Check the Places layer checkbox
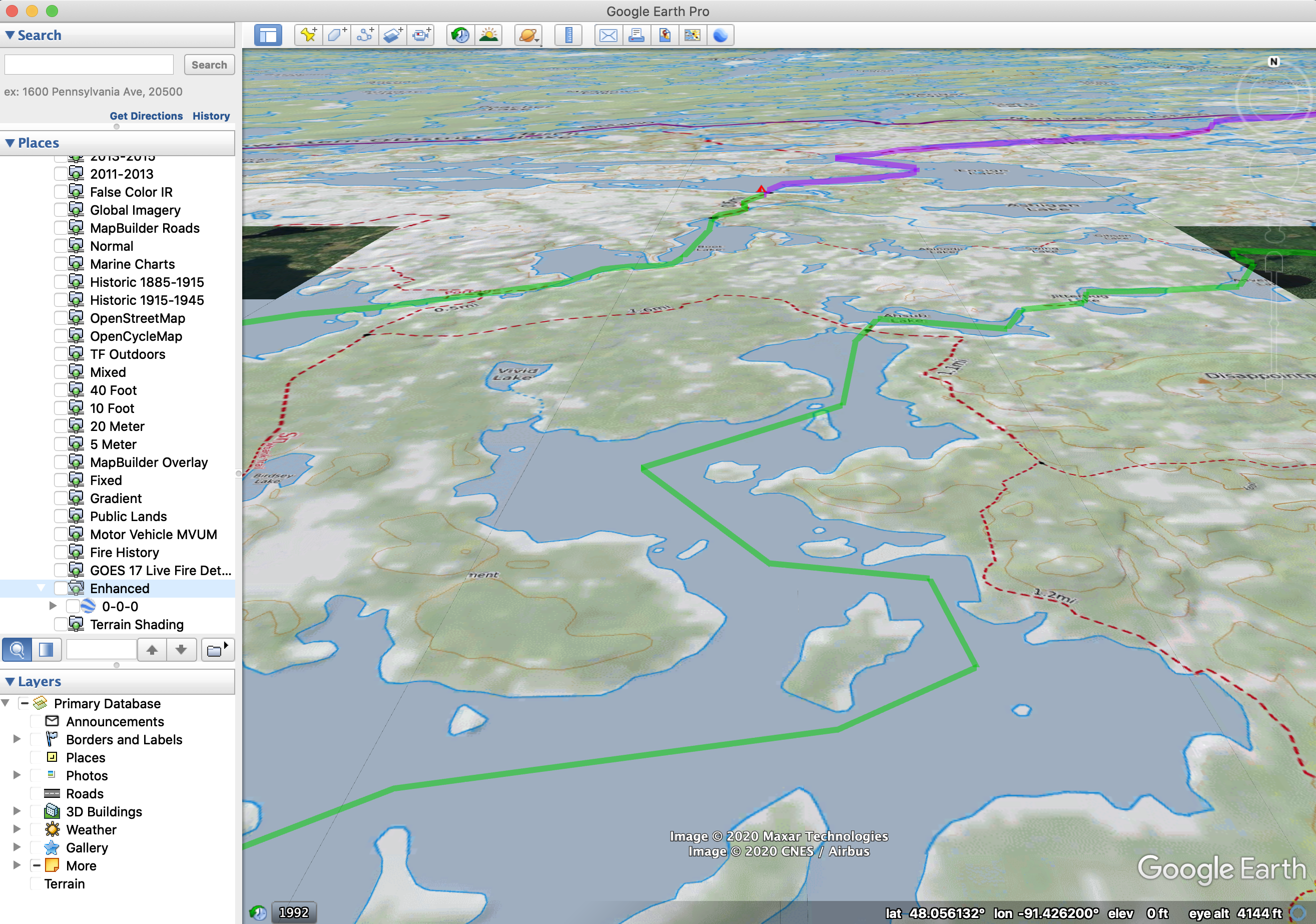This screenshot has width=1316, height=924. coord(36,757)
